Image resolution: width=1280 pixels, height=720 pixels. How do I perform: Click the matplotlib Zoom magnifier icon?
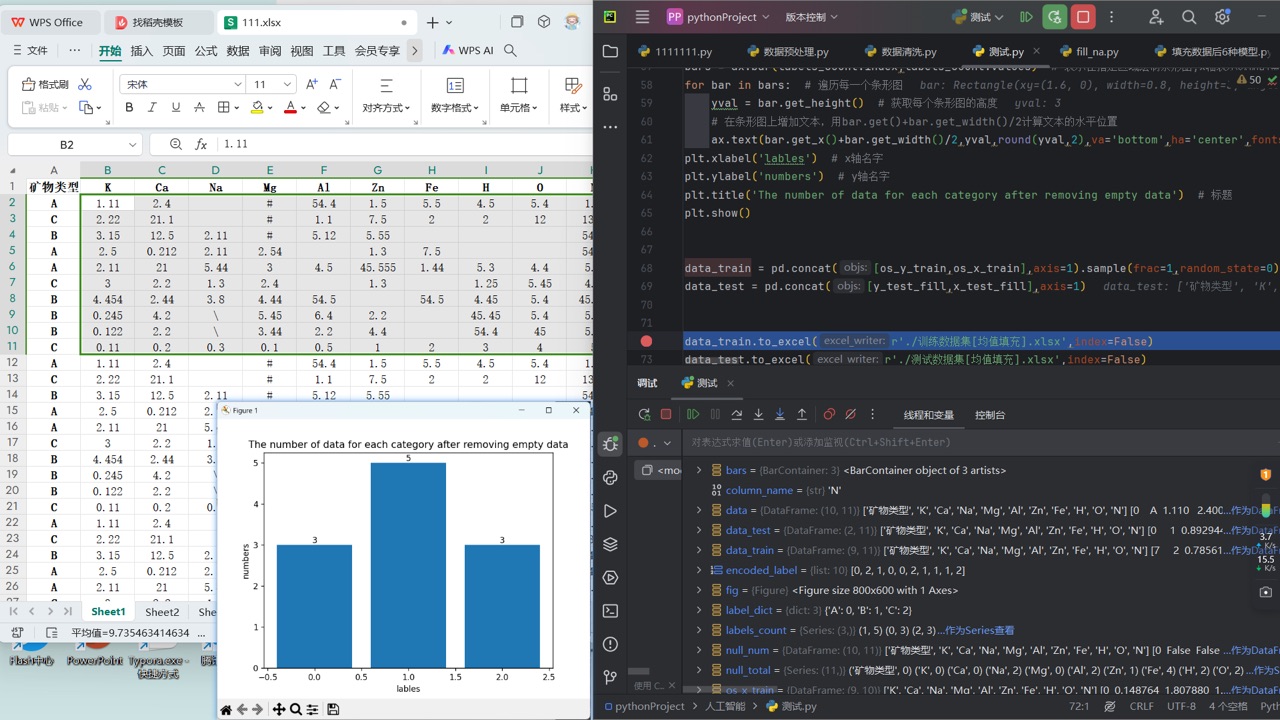(x=296, y=709)
